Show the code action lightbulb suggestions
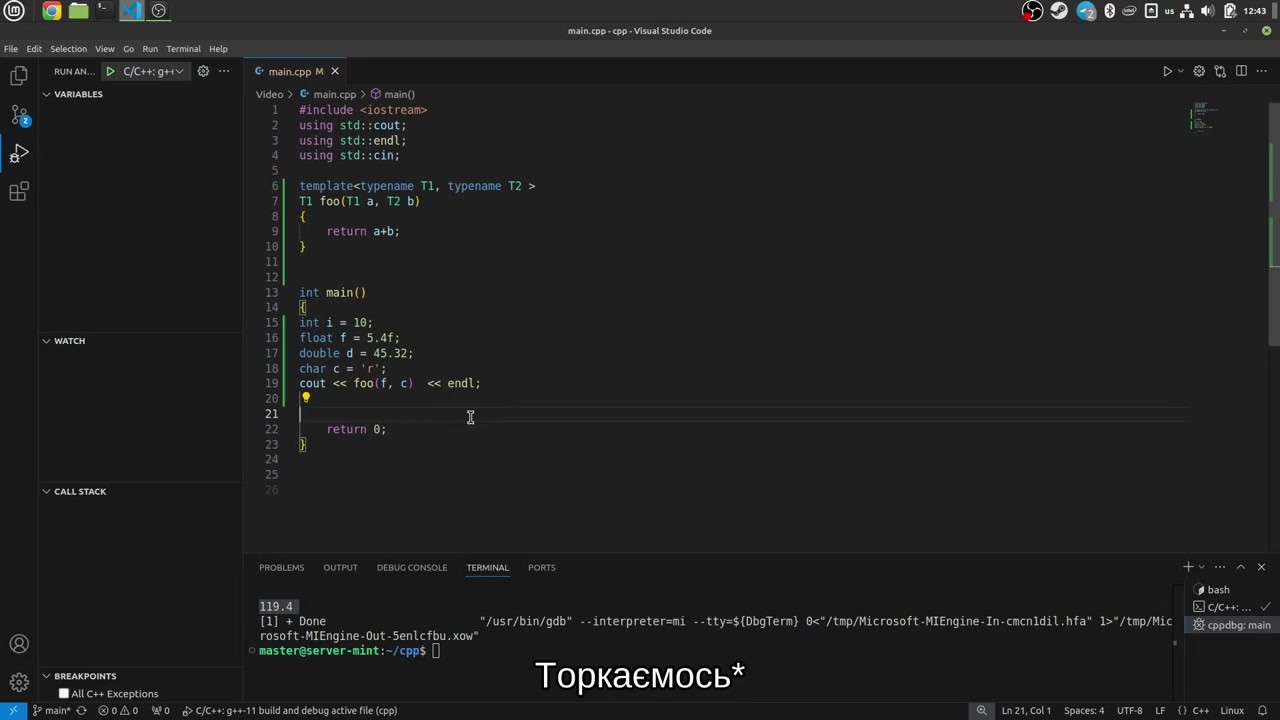Image resolution: width=1280 pixels, height=720 pixels. click(306, 398)
